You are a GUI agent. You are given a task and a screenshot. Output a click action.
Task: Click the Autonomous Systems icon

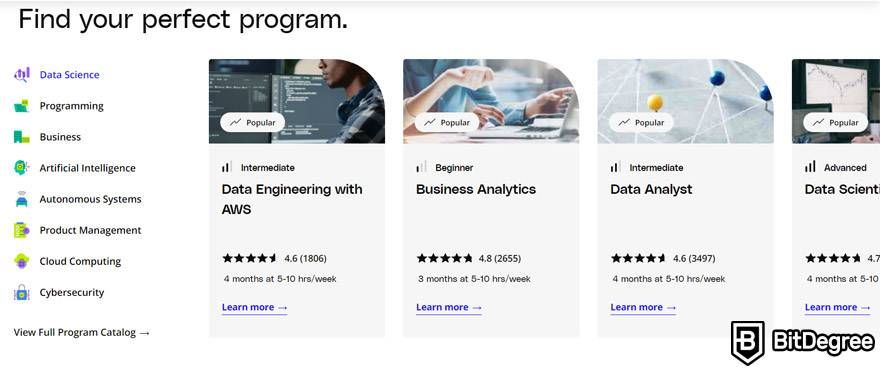(21, 199)
